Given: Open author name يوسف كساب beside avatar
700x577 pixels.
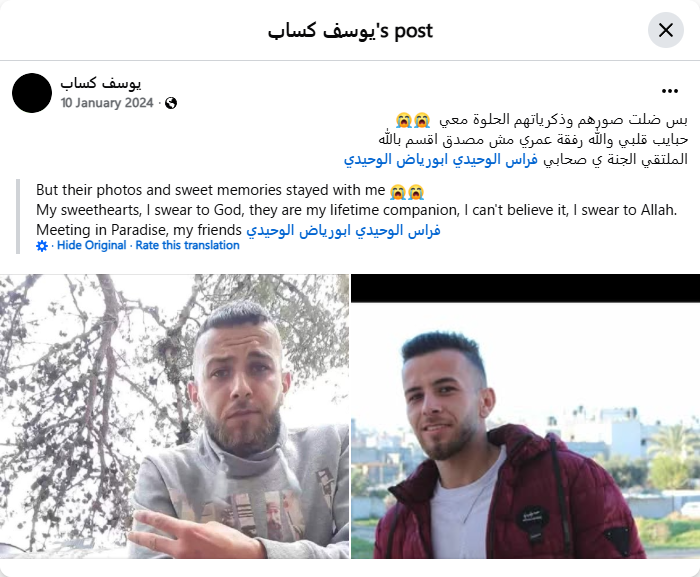Looking at the screenshot, I should (x=101, y=83).
